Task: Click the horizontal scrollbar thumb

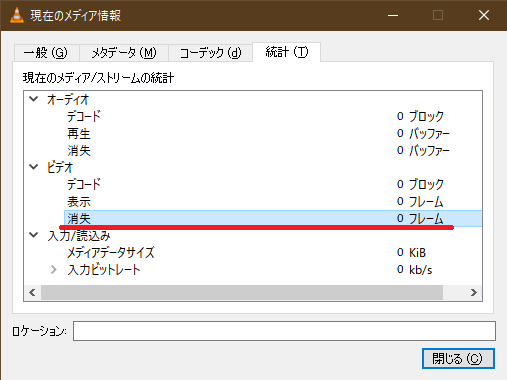Action: pos(242,292)
